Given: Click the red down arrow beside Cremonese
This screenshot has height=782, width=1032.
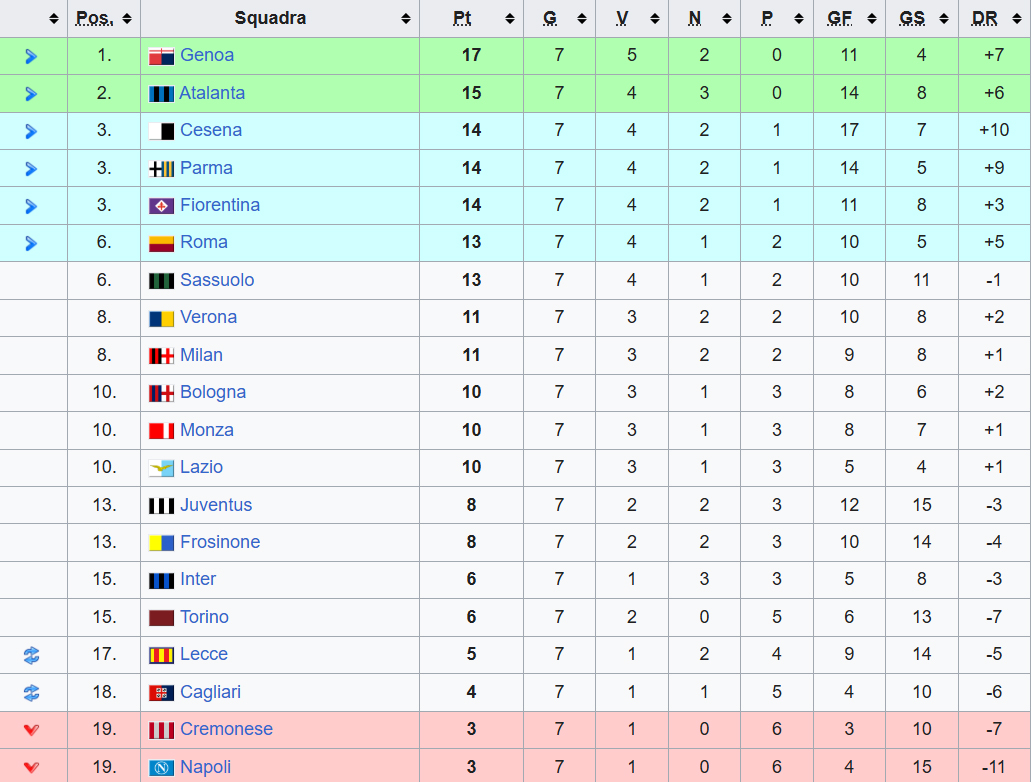Looking at the screenshot, I should [31, 730].
